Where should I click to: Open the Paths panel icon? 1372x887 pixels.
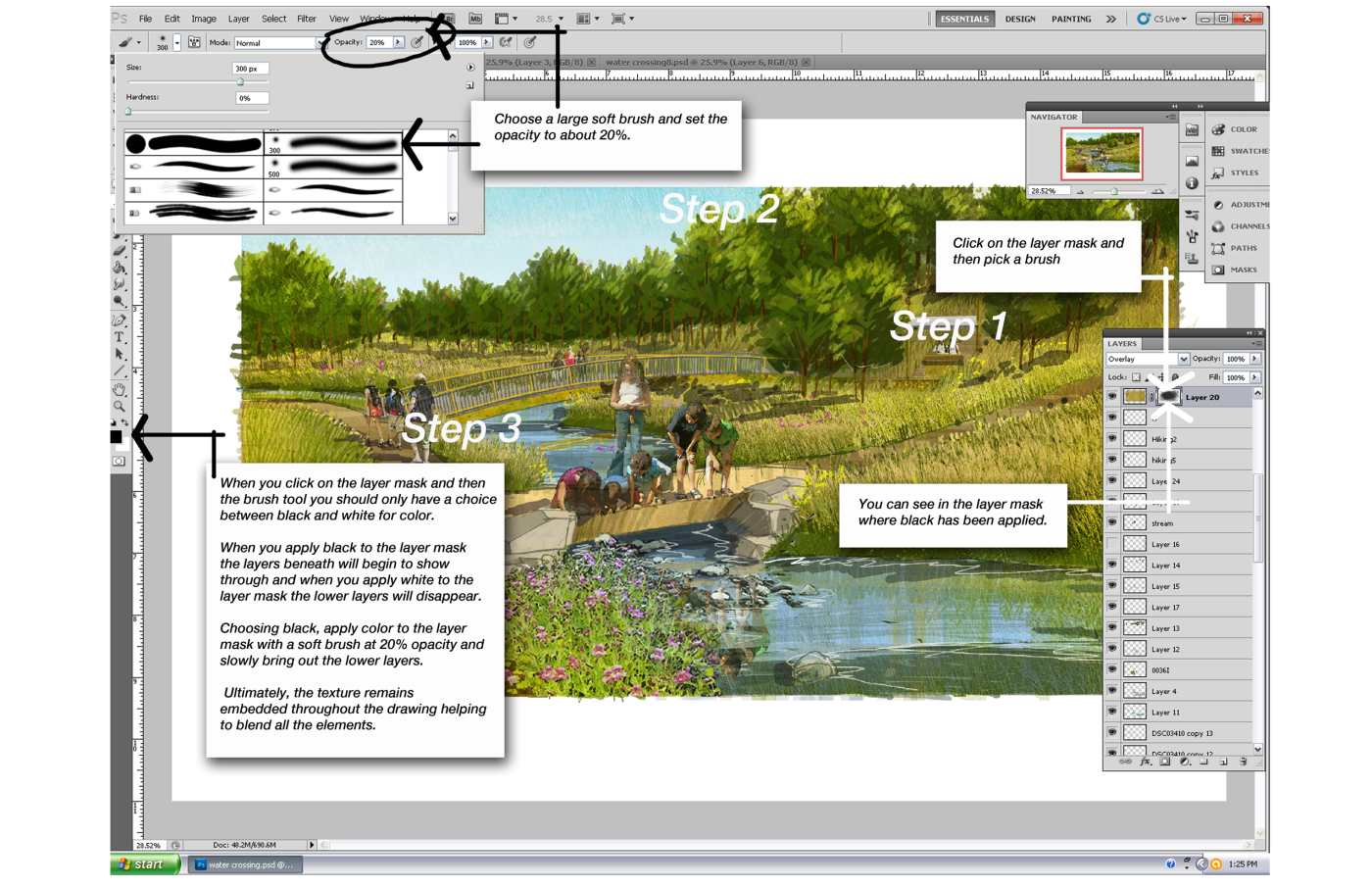click(x=1218, y=248)
